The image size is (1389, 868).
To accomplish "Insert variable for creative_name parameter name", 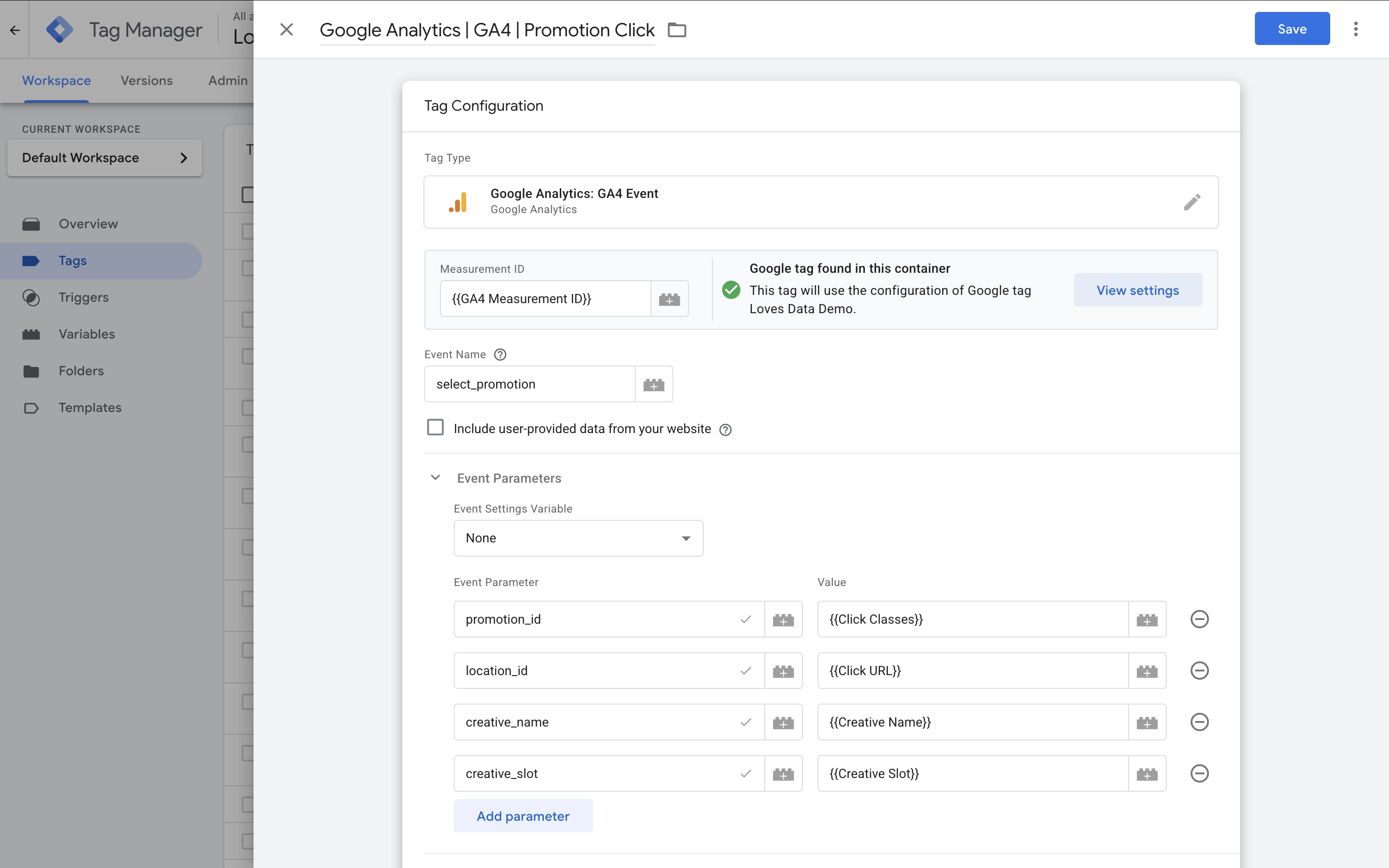I will [x=783, y=722].
